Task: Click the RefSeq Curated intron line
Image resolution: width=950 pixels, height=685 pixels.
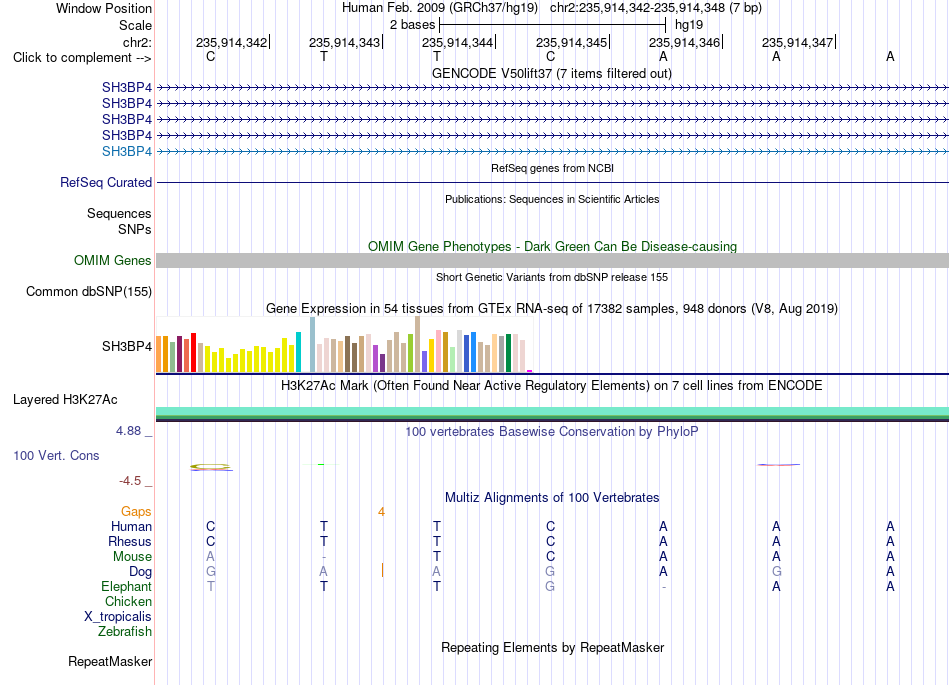Action: tap(552, 182)
